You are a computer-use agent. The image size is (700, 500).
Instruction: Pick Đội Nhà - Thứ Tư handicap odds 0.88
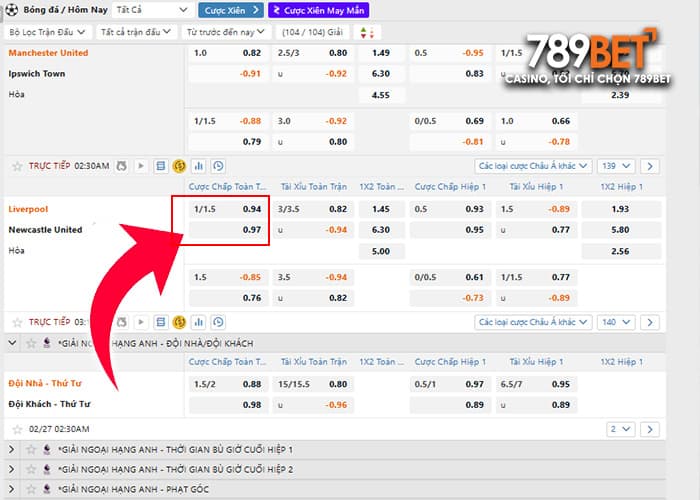pyautogui.click(x=228, y=384)
